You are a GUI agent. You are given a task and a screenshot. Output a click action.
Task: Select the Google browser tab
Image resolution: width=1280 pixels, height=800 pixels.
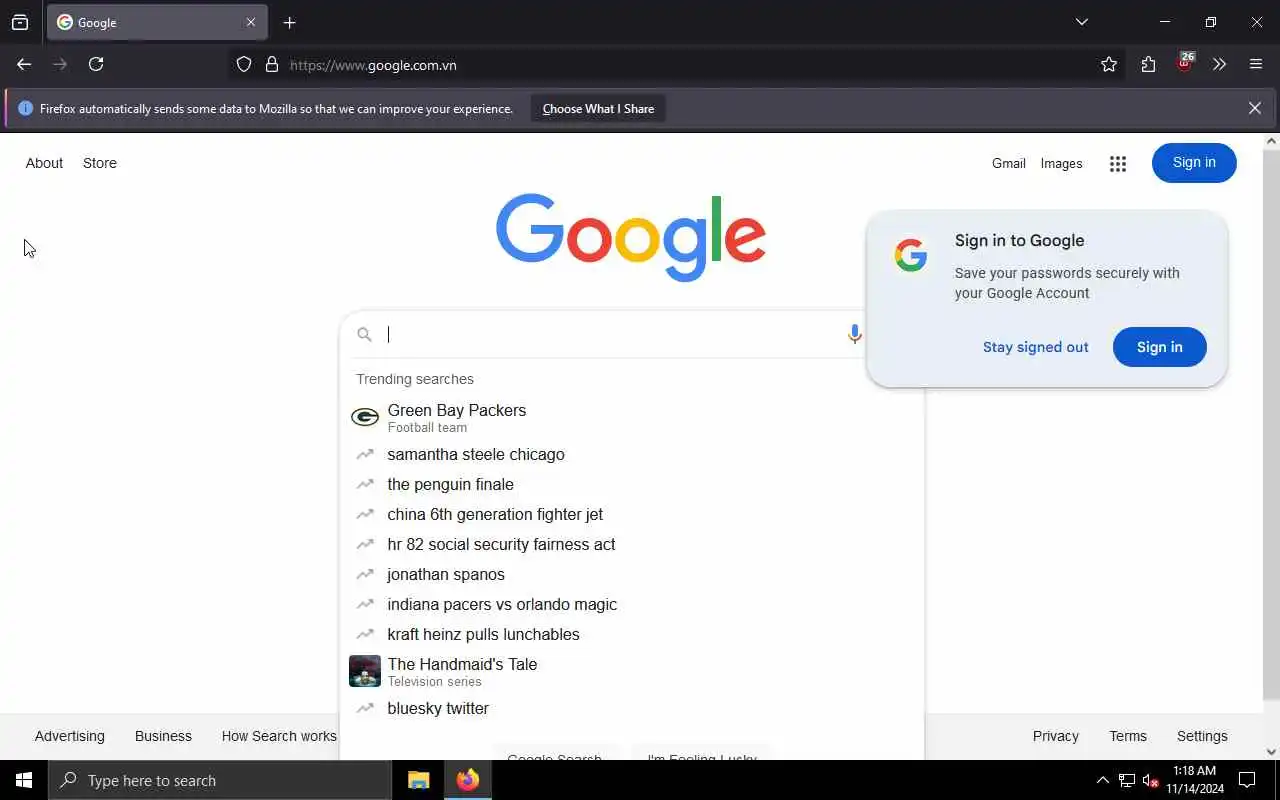[157, 22]
